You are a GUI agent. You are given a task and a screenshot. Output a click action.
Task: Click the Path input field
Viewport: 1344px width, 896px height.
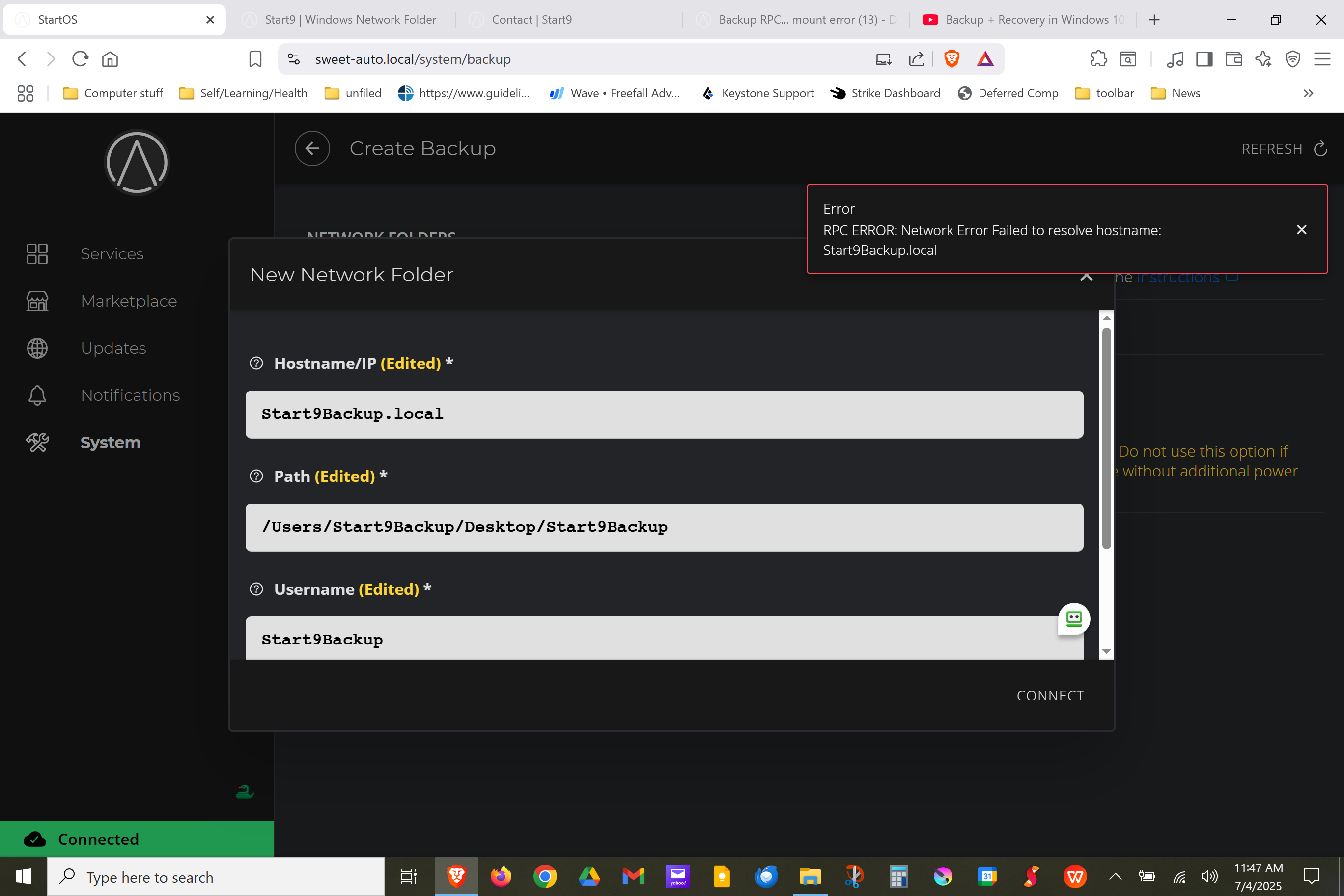(664, 527)
